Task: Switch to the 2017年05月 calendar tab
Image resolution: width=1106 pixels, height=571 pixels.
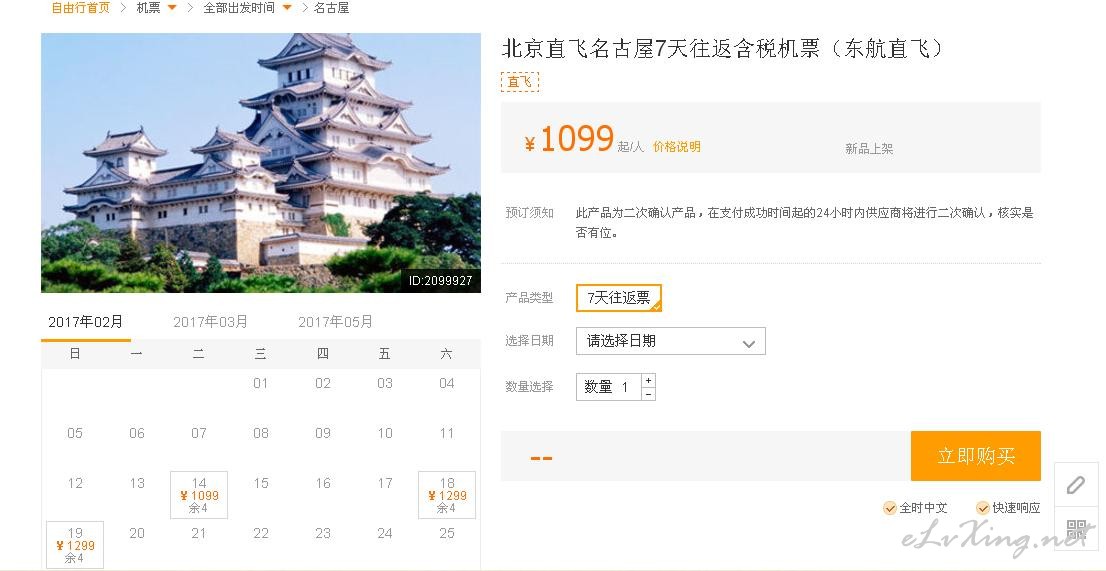Action: [x=335, y=322]
